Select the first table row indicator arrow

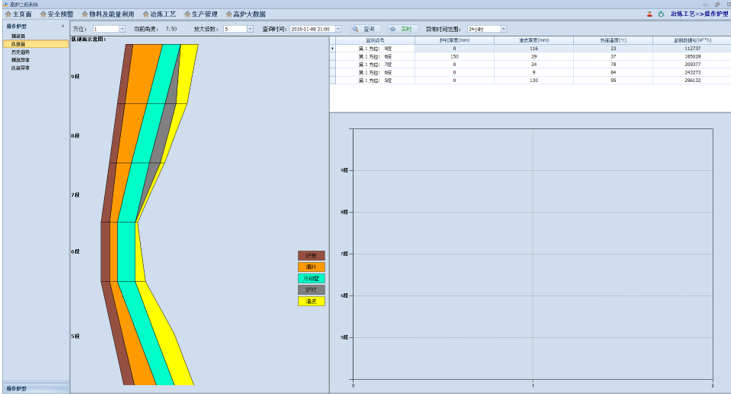[332, 48]
